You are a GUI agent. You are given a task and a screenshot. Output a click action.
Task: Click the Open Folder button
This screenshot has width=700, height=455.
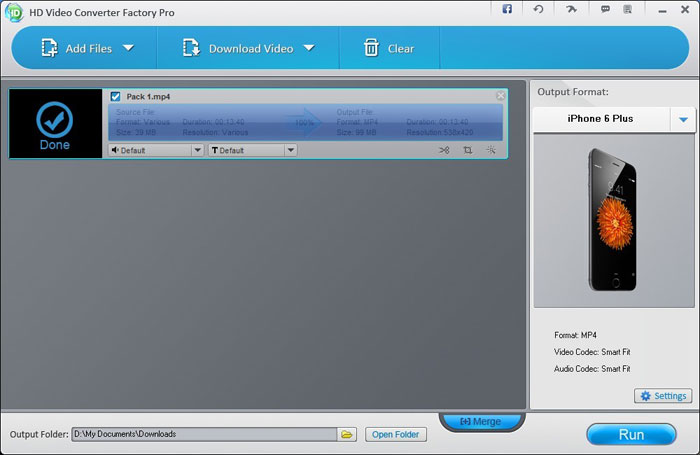[396, 434]
